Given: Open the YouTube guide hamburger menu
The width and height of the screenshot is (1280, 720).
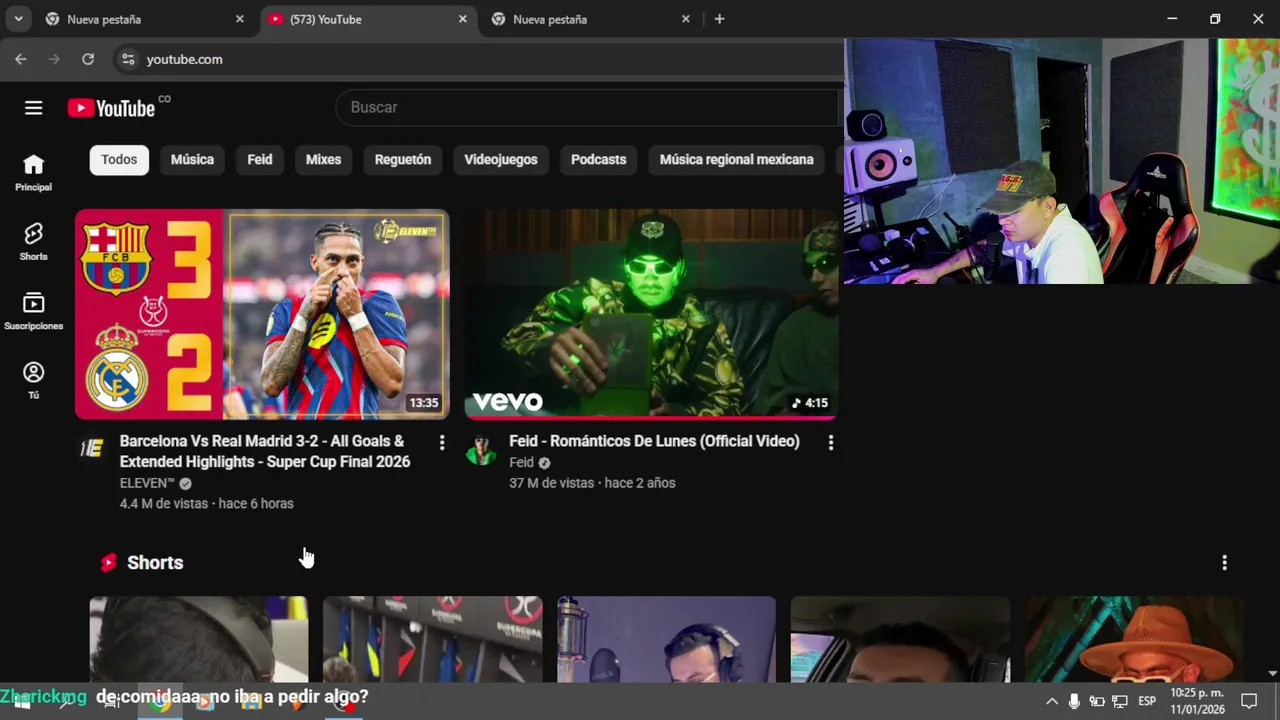Looking at the screenshot, I should [x=33, y=108].
